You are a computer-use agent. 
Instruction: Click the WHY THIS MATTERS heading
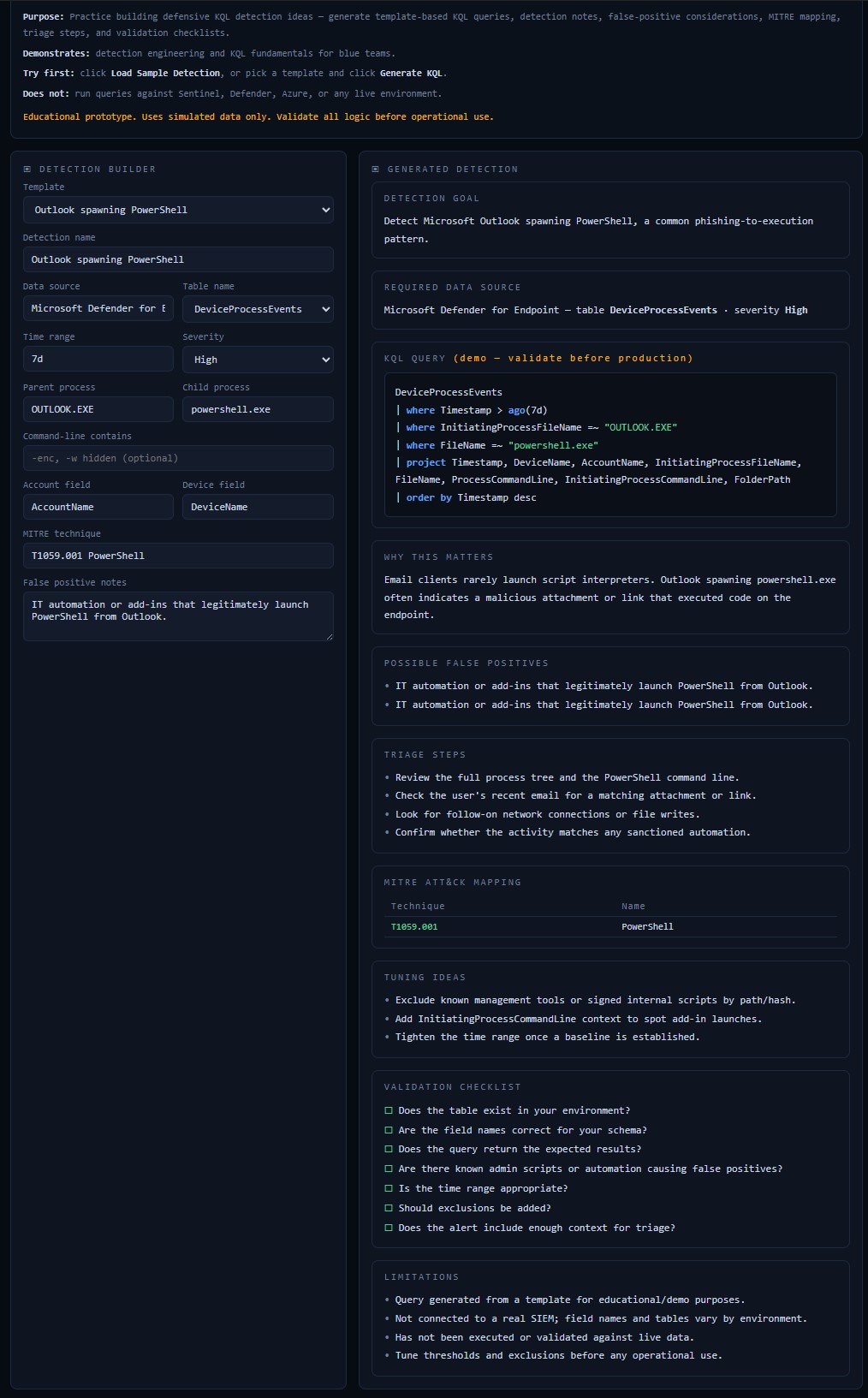coord(438,557)
